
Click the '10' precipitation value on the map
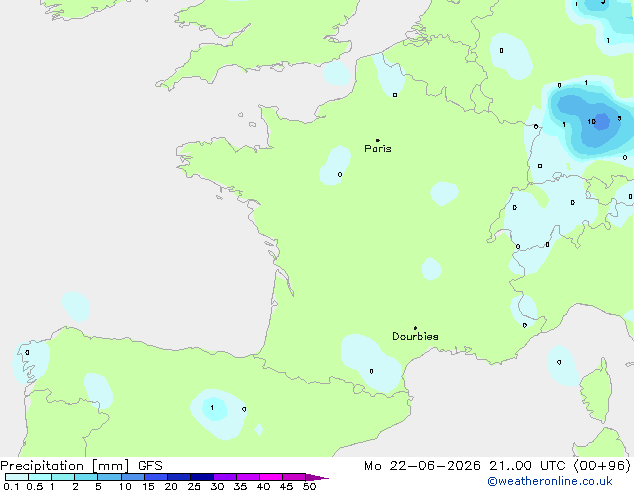591,121
